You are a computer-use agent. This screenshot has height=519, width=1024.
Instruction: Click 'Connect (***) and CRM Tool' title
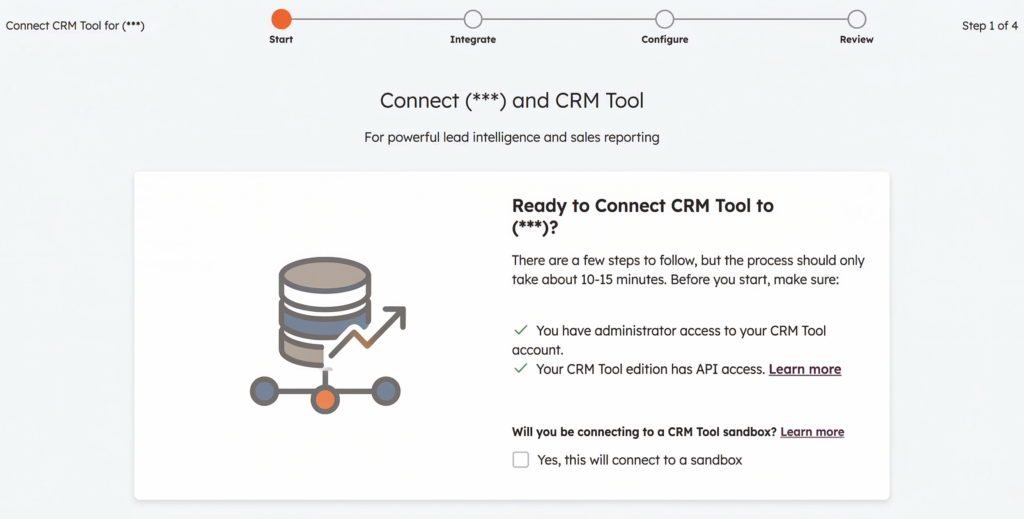pos(512,101)
